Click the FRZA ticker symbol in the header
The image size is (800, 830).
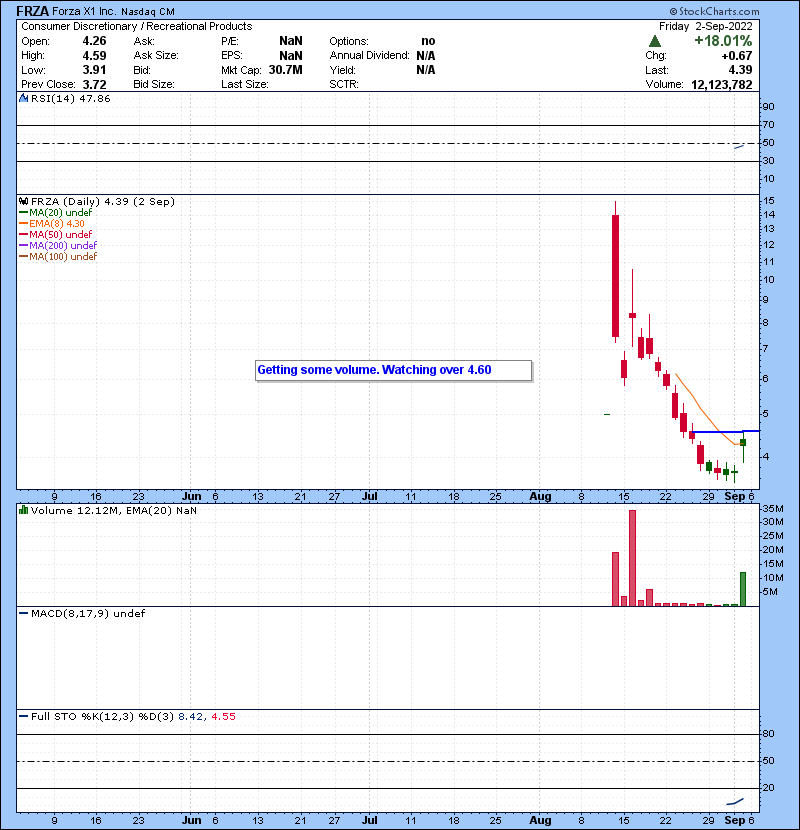click(x=33, y=11)
